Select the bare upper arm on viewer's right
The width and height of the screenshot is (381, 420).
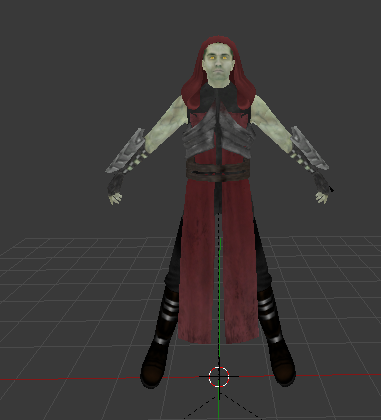point(270,125)
